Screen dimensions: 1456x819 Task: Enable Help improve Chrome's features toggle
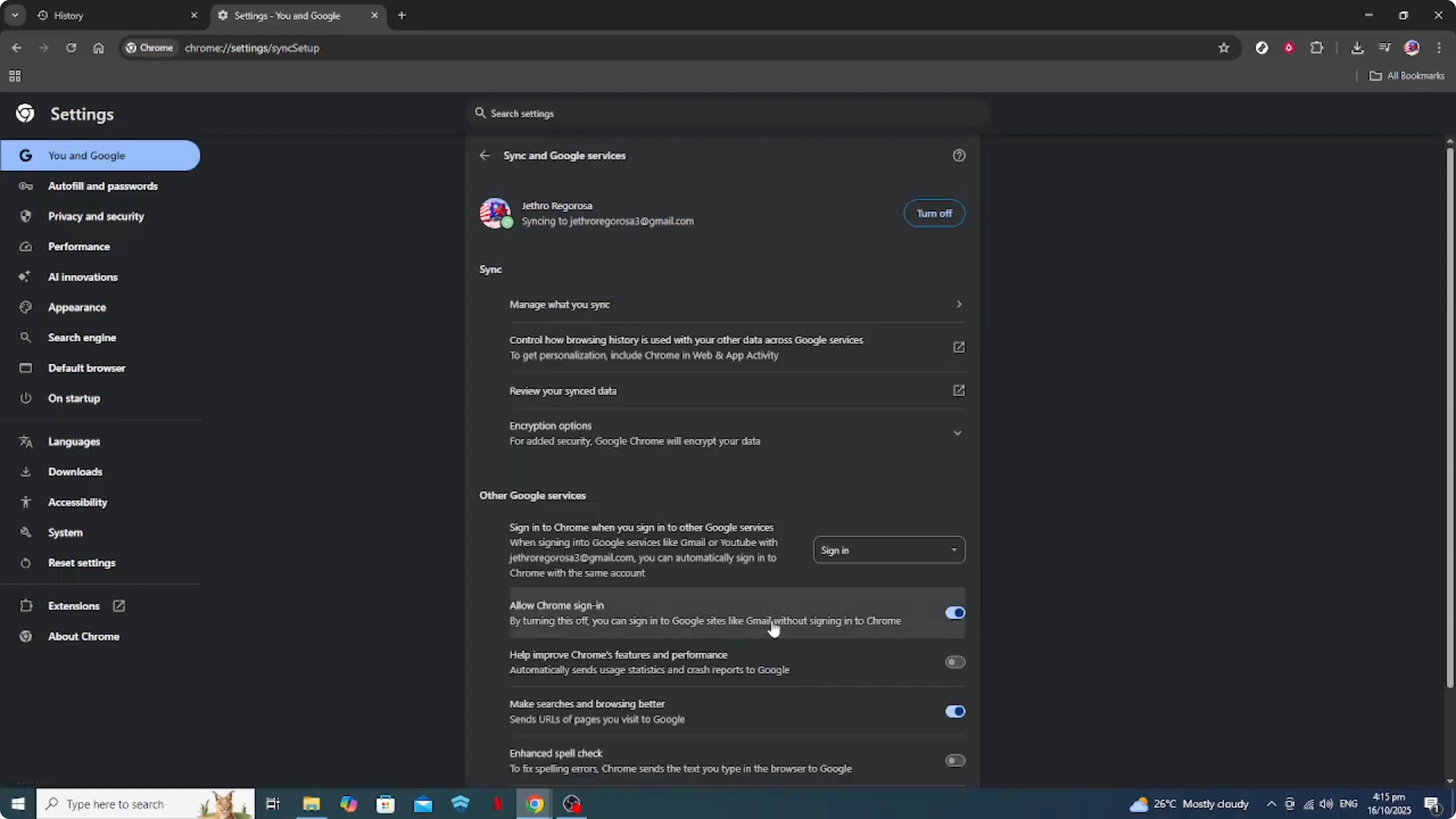point(955,662)
